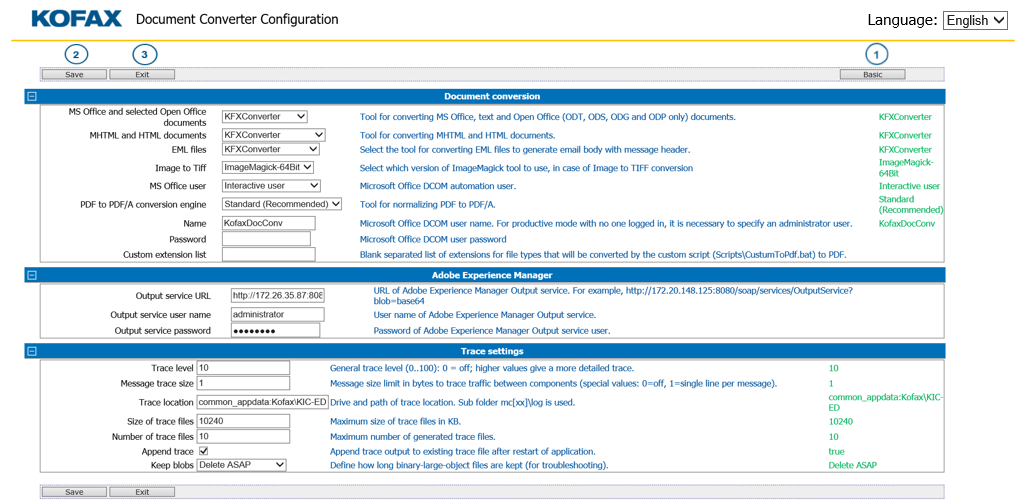Open the Keep blobs dropdown
The width and height of the screenshot is (1025, 502).
(241, 465)
